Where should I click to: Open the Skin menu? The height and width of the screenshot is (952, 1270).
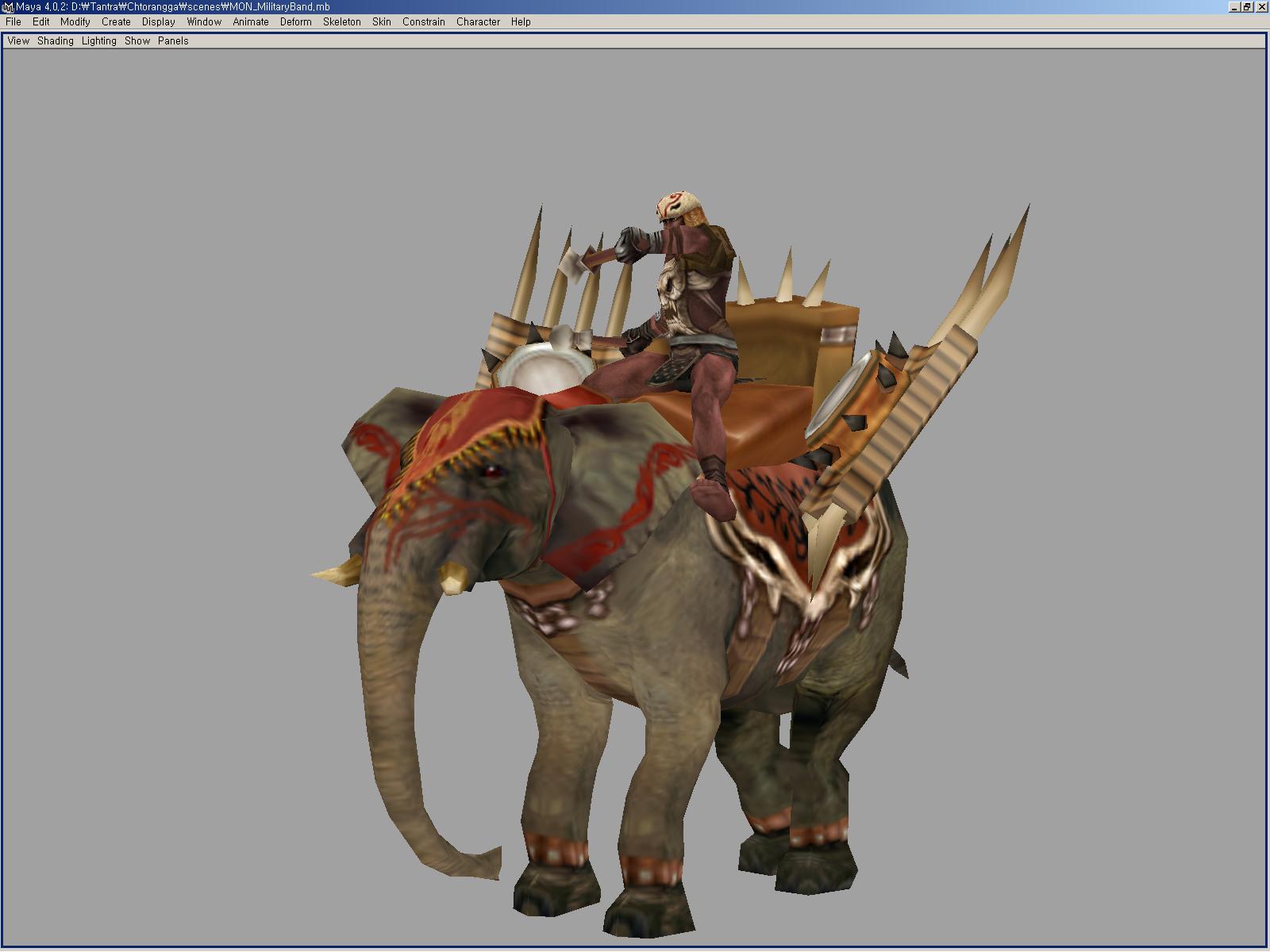[382, 22]
